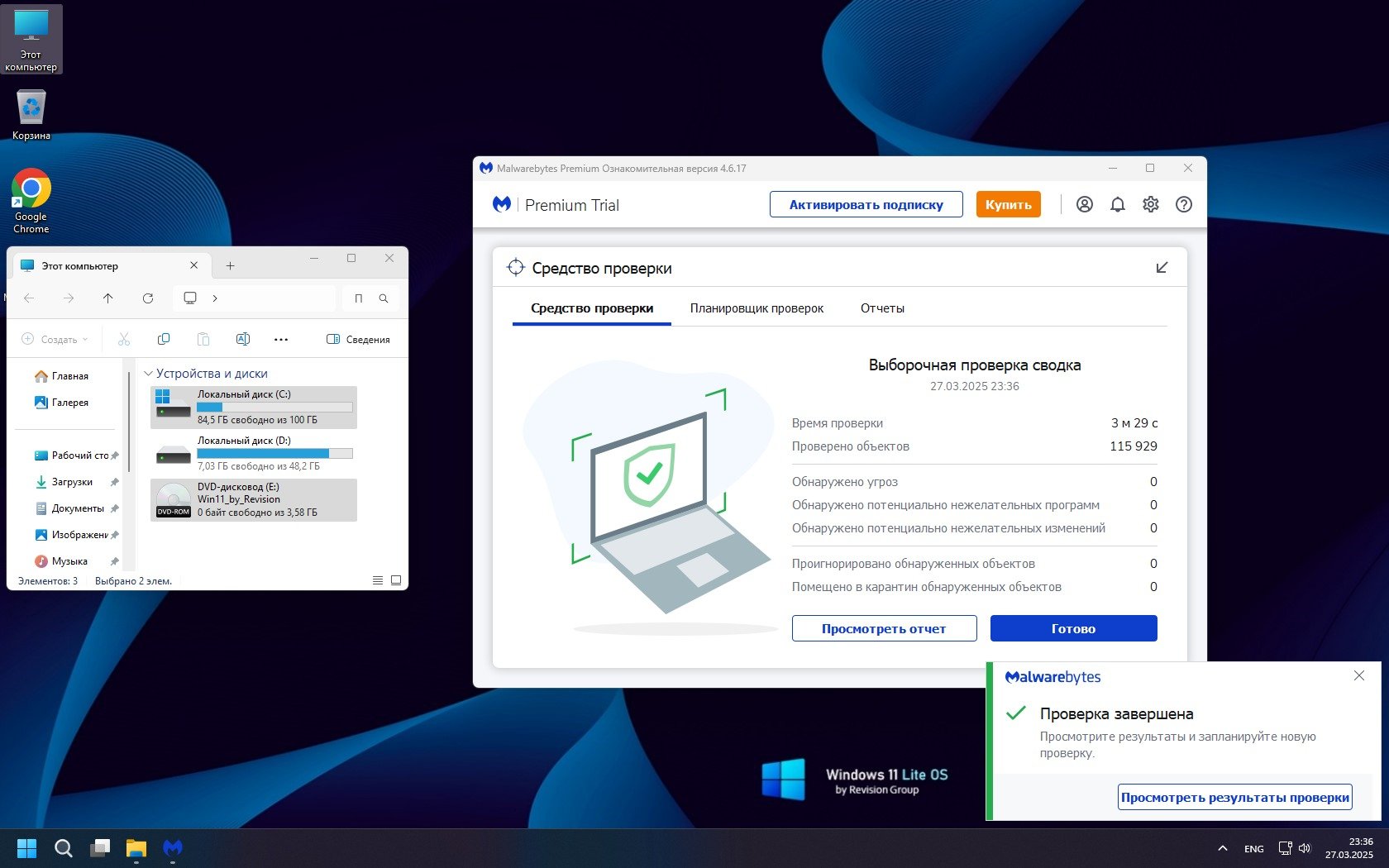Open Главная in Explorer navigation
Viewport: 1389px width, 868px height.
coord(63,376)
